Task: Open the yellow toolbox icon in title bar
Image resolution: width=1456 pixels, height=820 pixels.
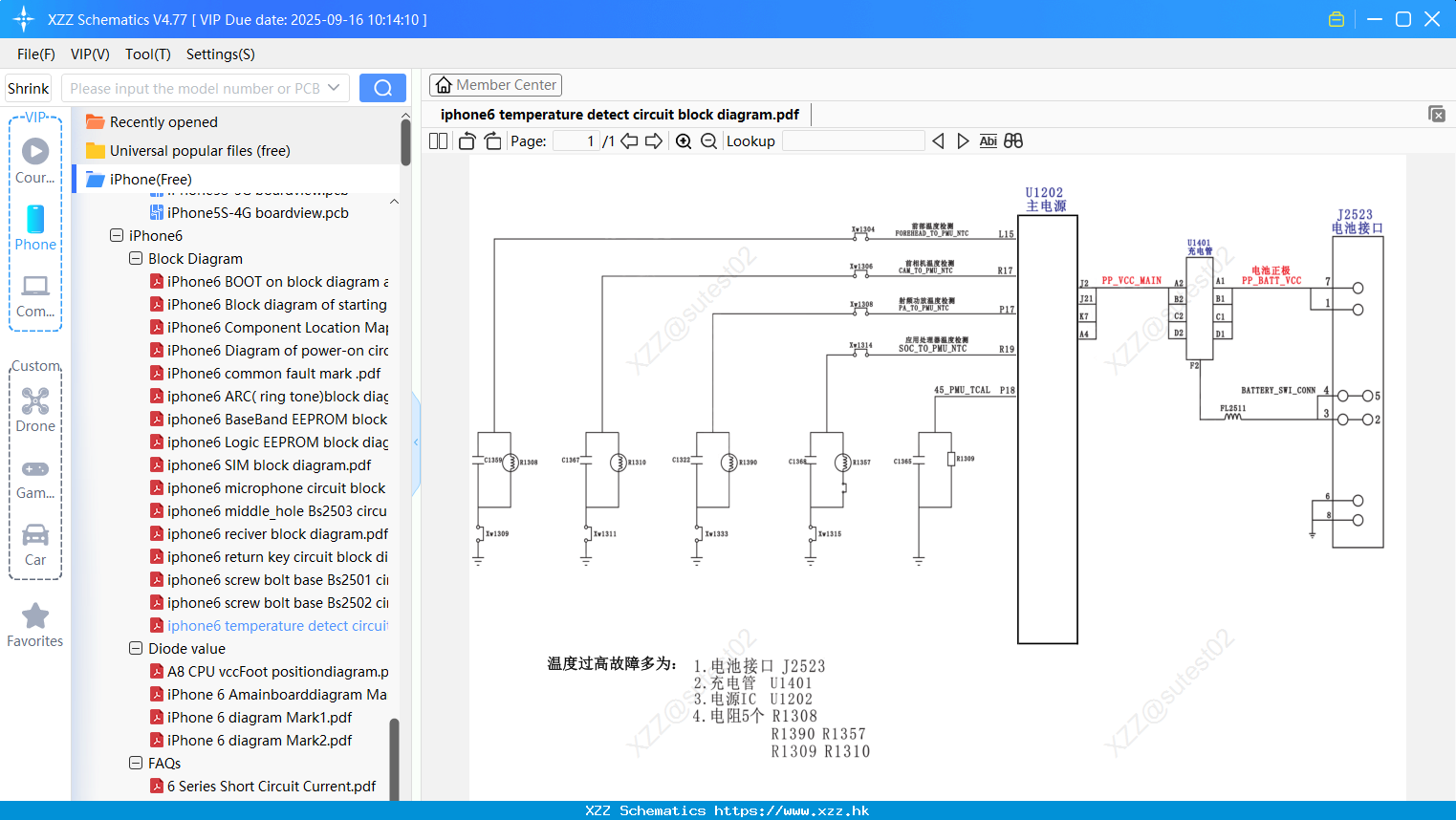Action: (x=1336, y=19)
